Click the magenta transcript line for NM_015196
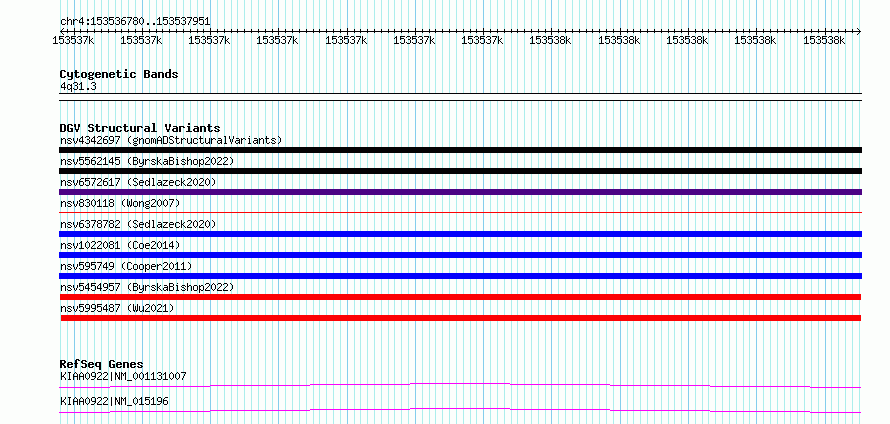 [x=460, y=410]
